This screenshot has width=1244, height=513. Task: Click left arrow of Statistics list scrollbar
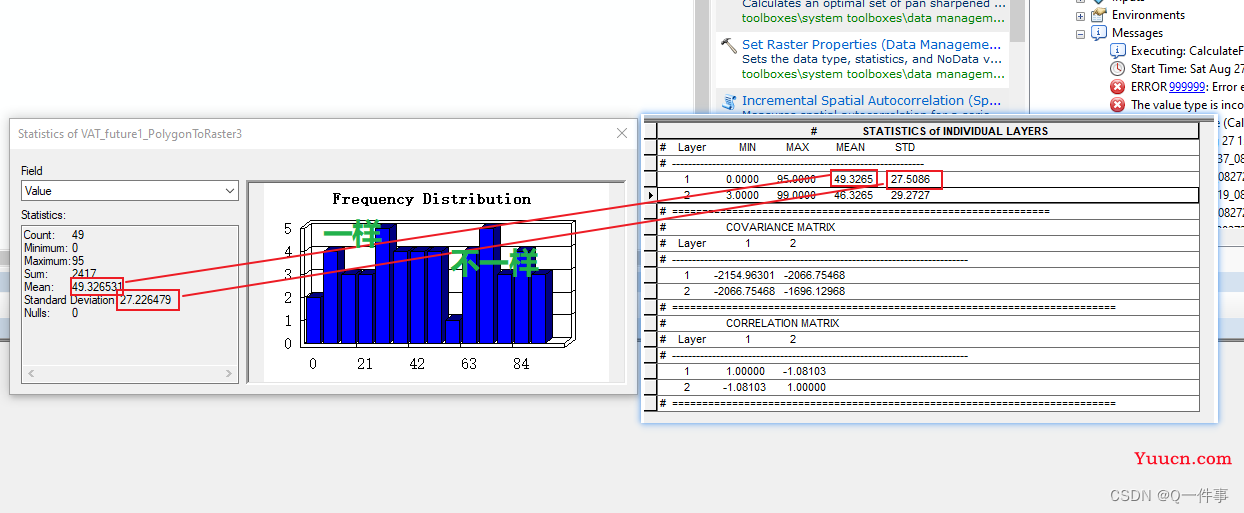[x=30, y=373]
